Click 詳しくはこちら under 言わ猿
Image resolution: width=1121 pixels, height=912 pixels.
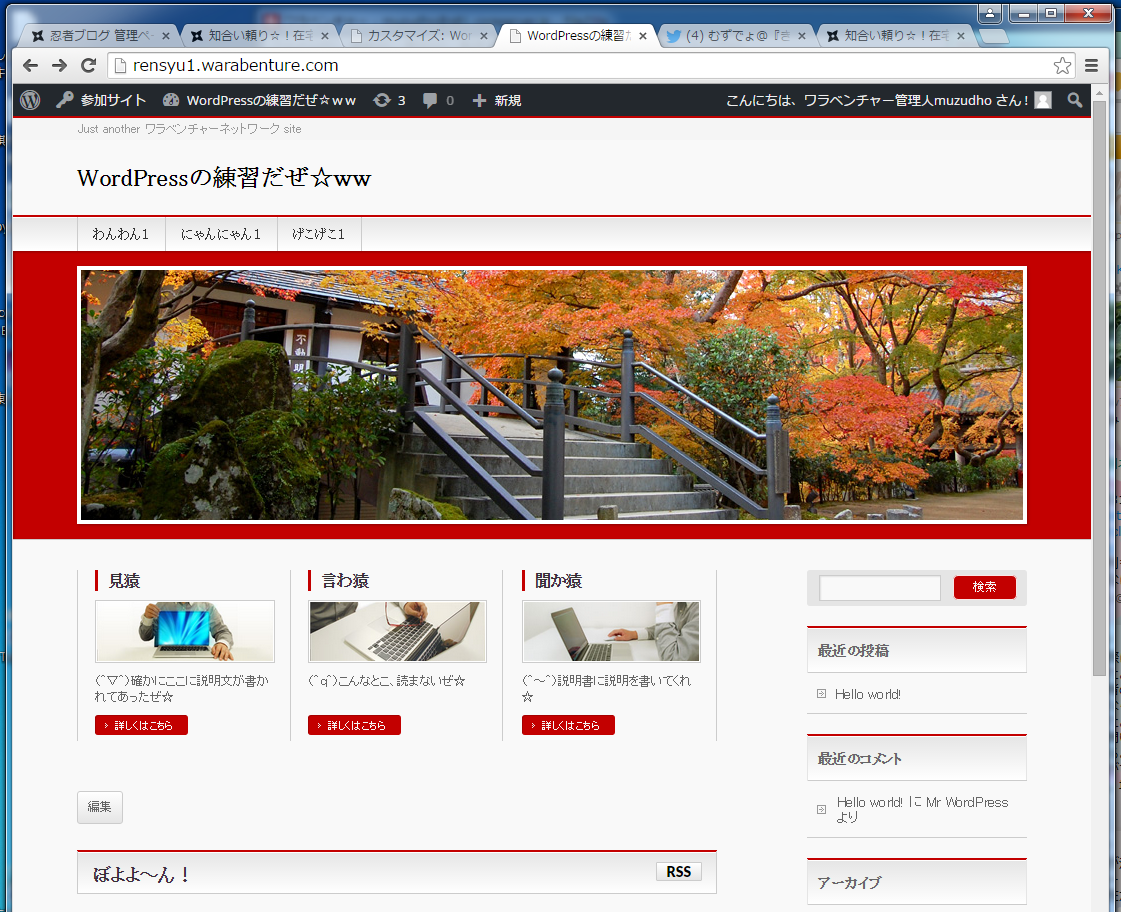click(x=355, y=725)
